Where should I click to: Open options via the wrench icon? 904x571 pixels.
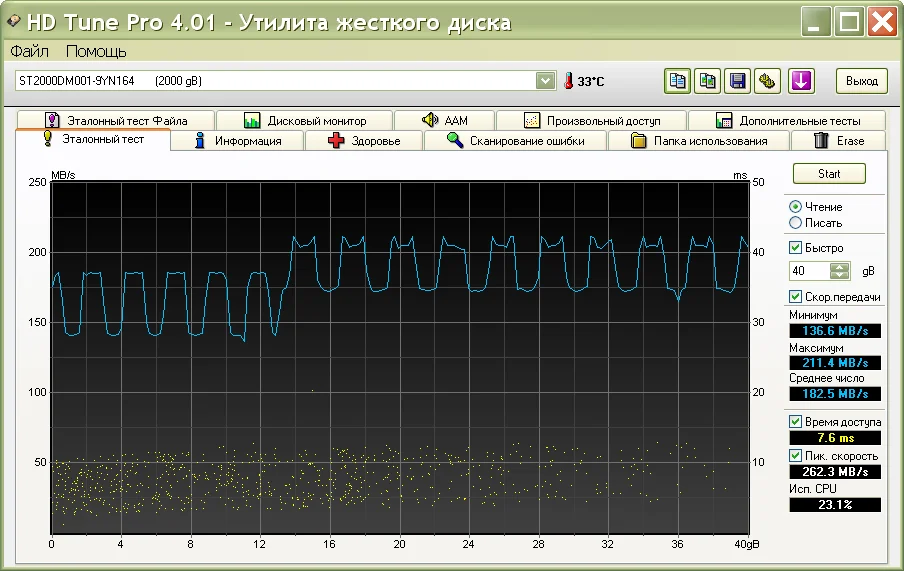(x=768, y=81)
